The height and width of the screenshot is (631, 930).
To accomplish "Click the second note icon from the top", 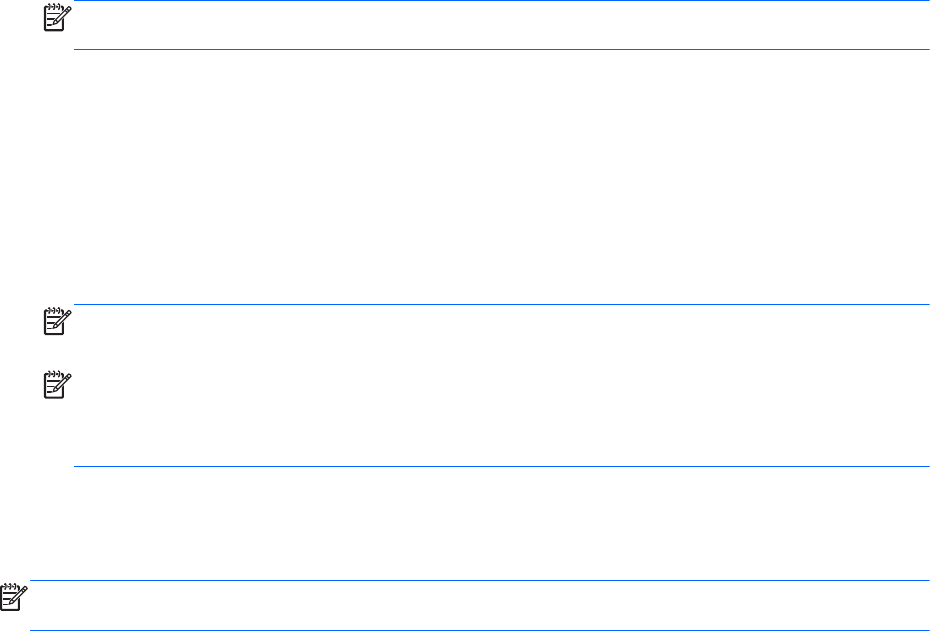I will (x=58, y=321).
